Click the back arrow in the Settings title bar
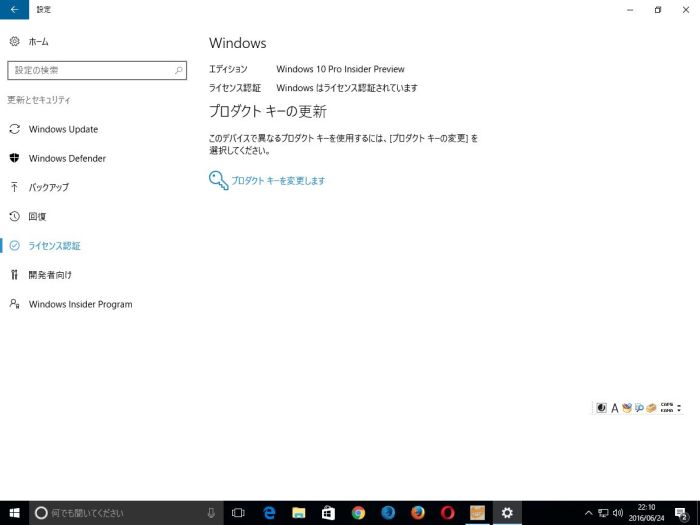This screenshot has width=700, height=525. pos(14,10)
